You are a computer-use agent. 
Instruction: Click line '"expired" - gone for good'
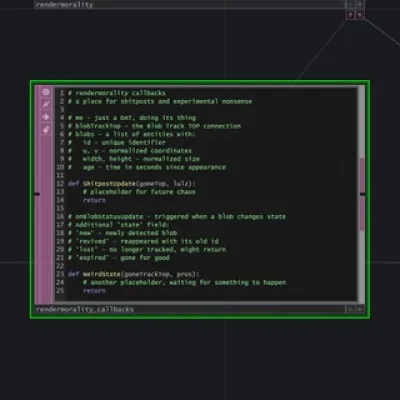(119, 258)
